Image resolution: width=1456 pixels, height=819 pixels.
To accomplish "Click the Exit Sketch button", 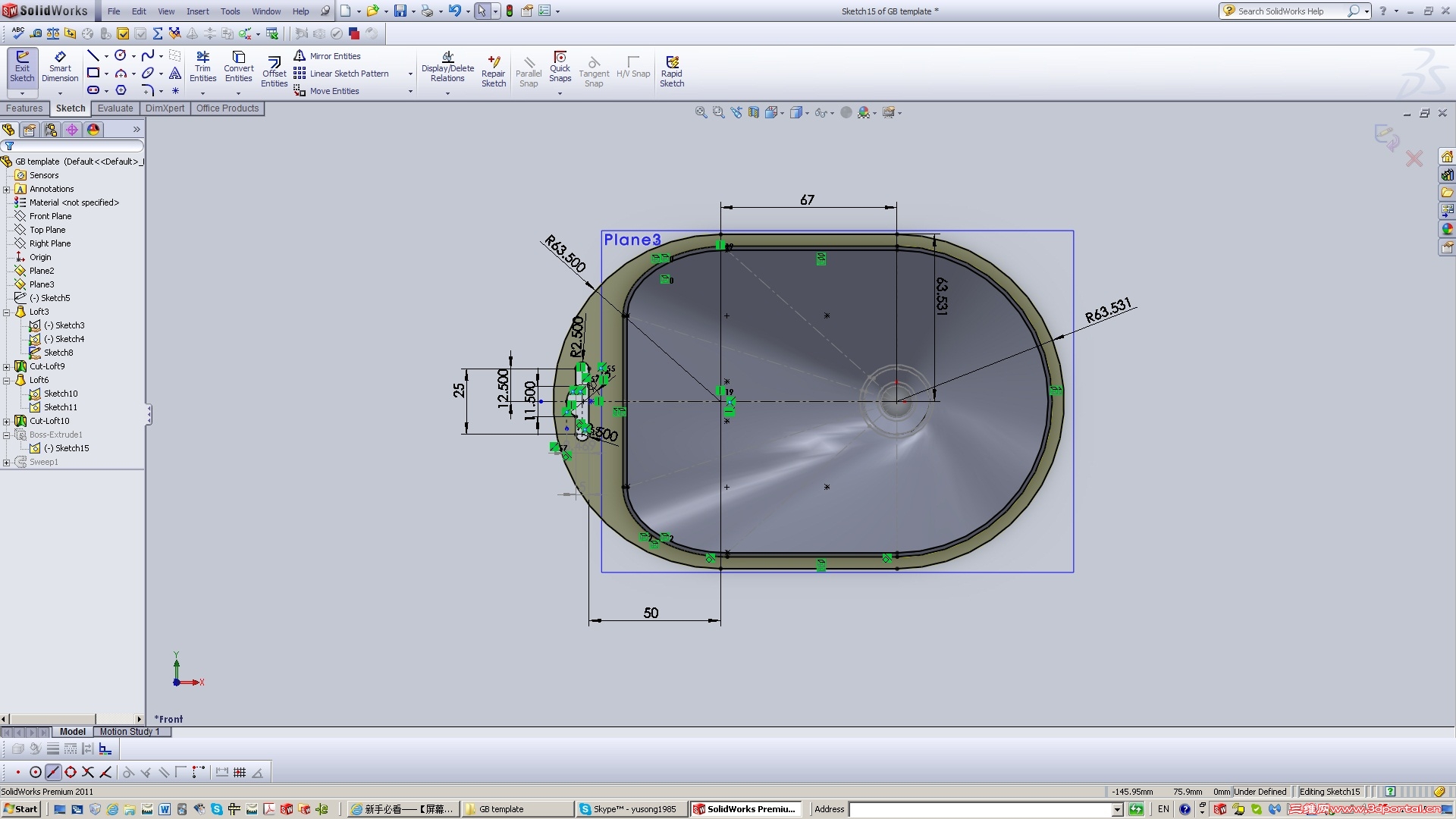I will (x=22, y=67).
